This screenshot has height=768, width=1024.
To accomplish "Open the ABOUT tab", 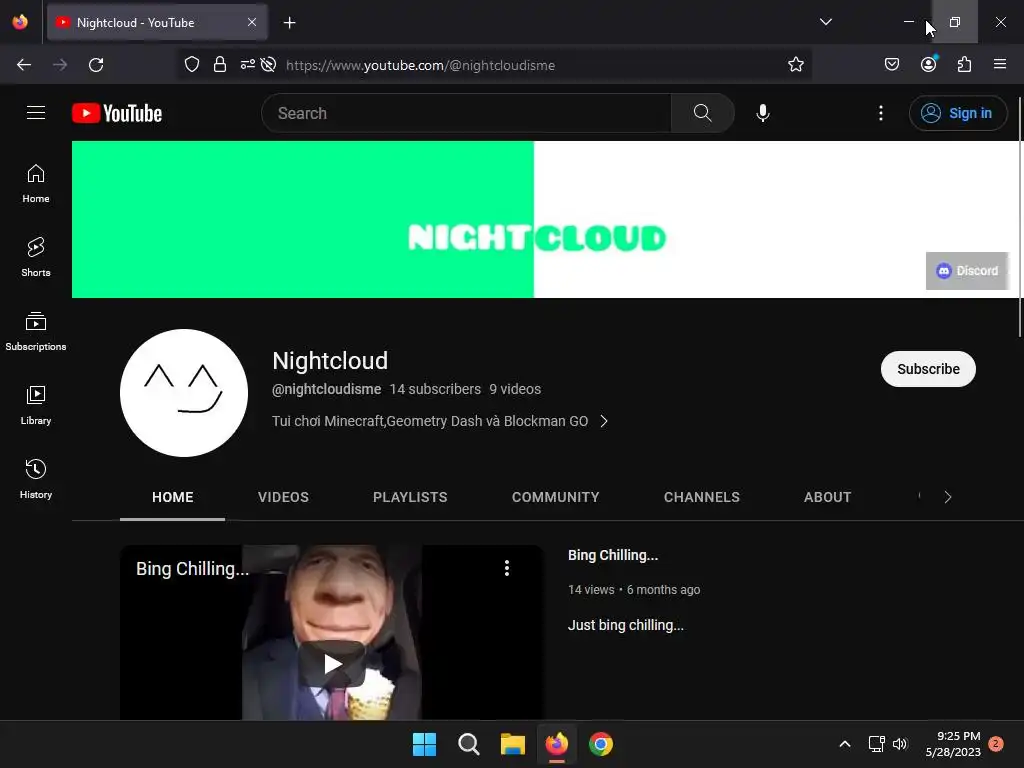I will [827, 497].
